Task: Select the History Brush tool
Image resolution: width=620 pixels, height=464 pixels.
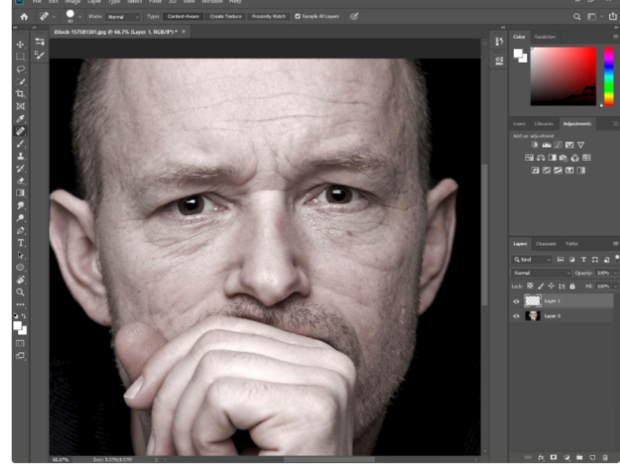Action: click(x=21, y=169)
